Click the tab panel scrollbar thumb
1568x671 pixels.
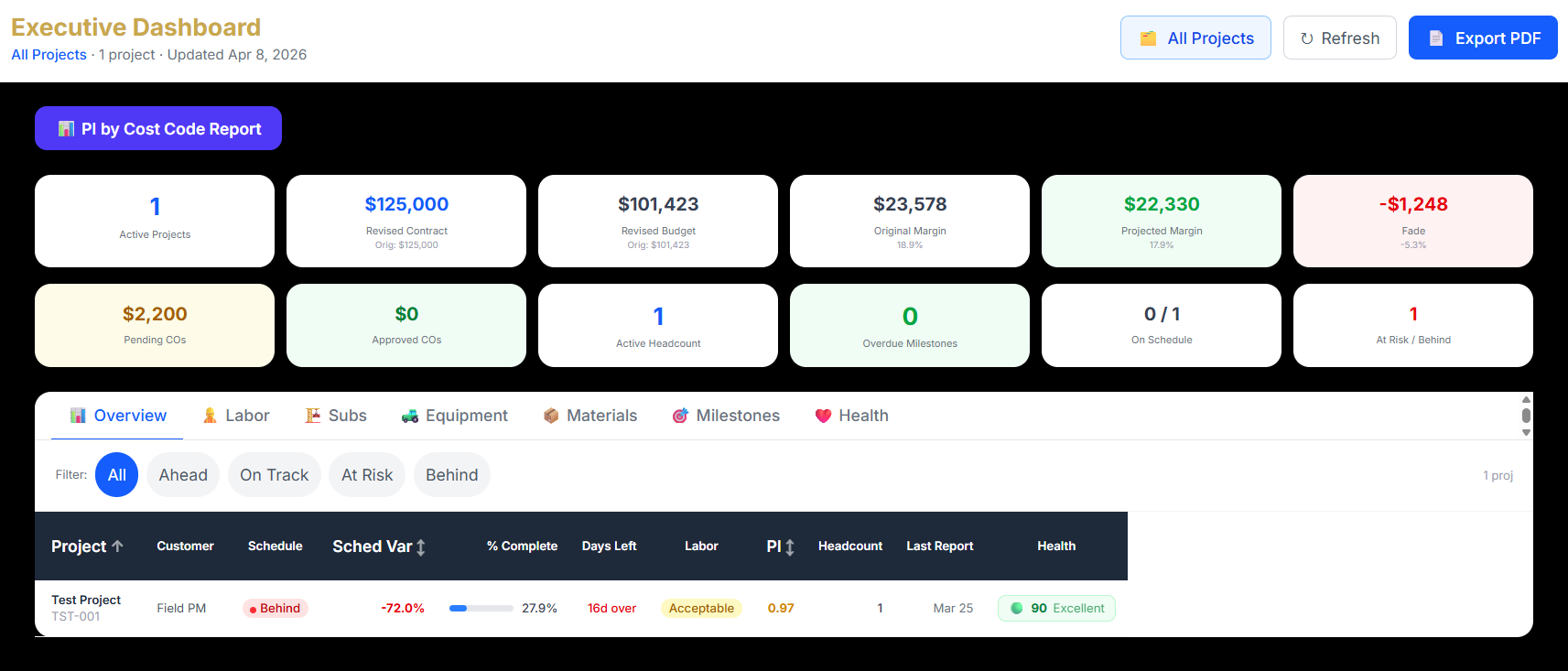coord(1526,416)
